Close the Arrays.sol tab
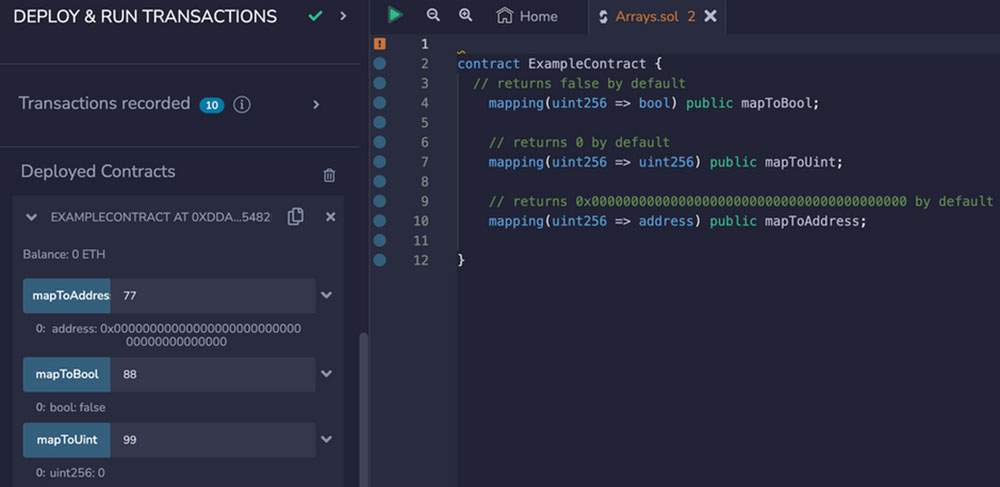 710,17
